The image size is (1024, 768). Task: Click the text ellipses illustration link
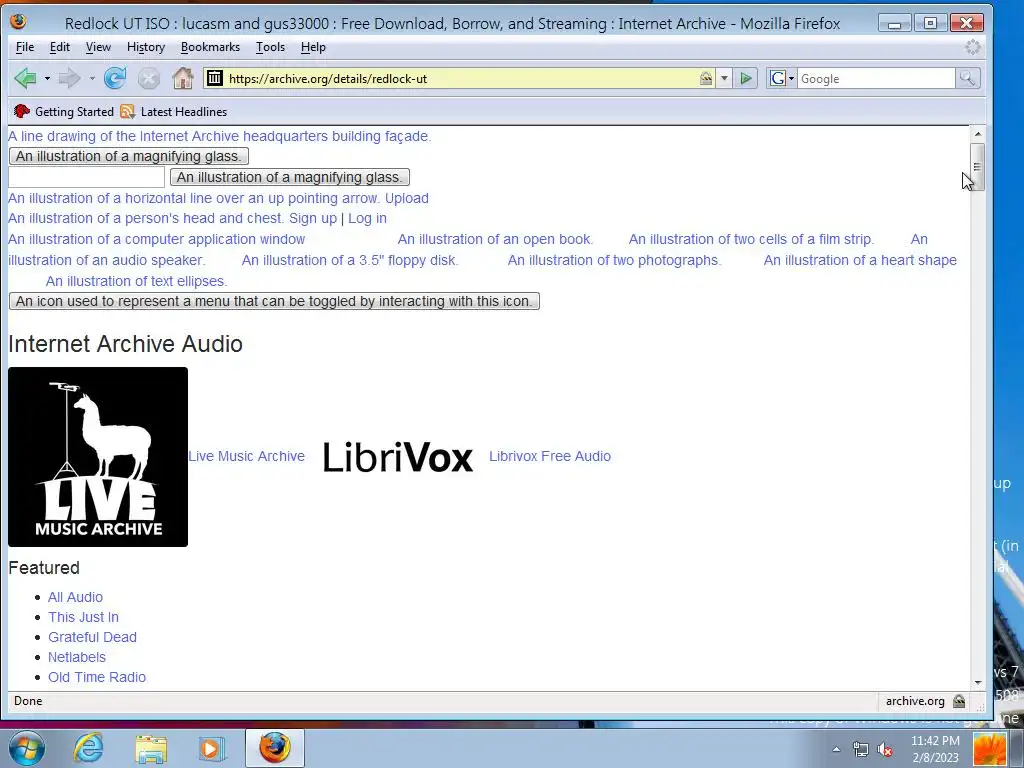pos(136,281)
